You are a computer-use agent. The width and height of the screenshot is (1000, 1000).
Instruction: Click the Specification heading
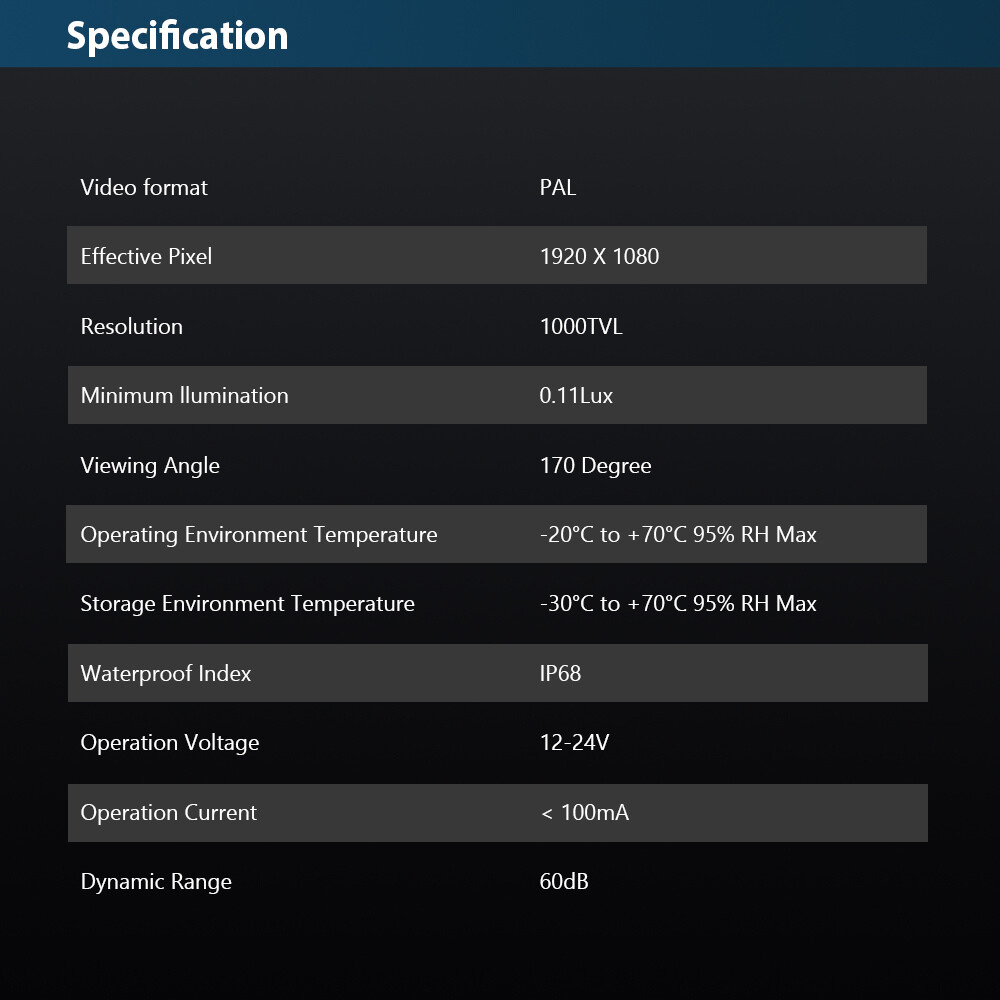177,36
